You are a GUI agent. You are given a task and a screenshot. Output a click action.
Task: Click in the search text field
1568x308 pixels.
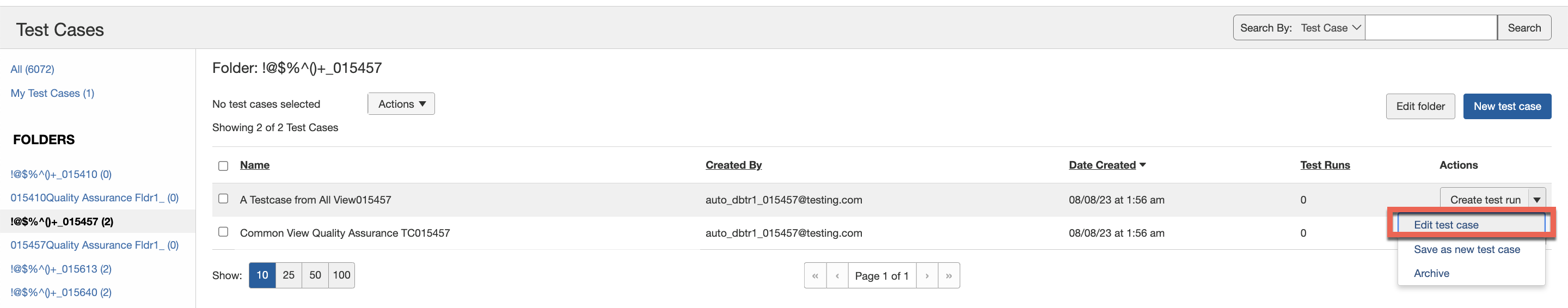[1430, 28]
